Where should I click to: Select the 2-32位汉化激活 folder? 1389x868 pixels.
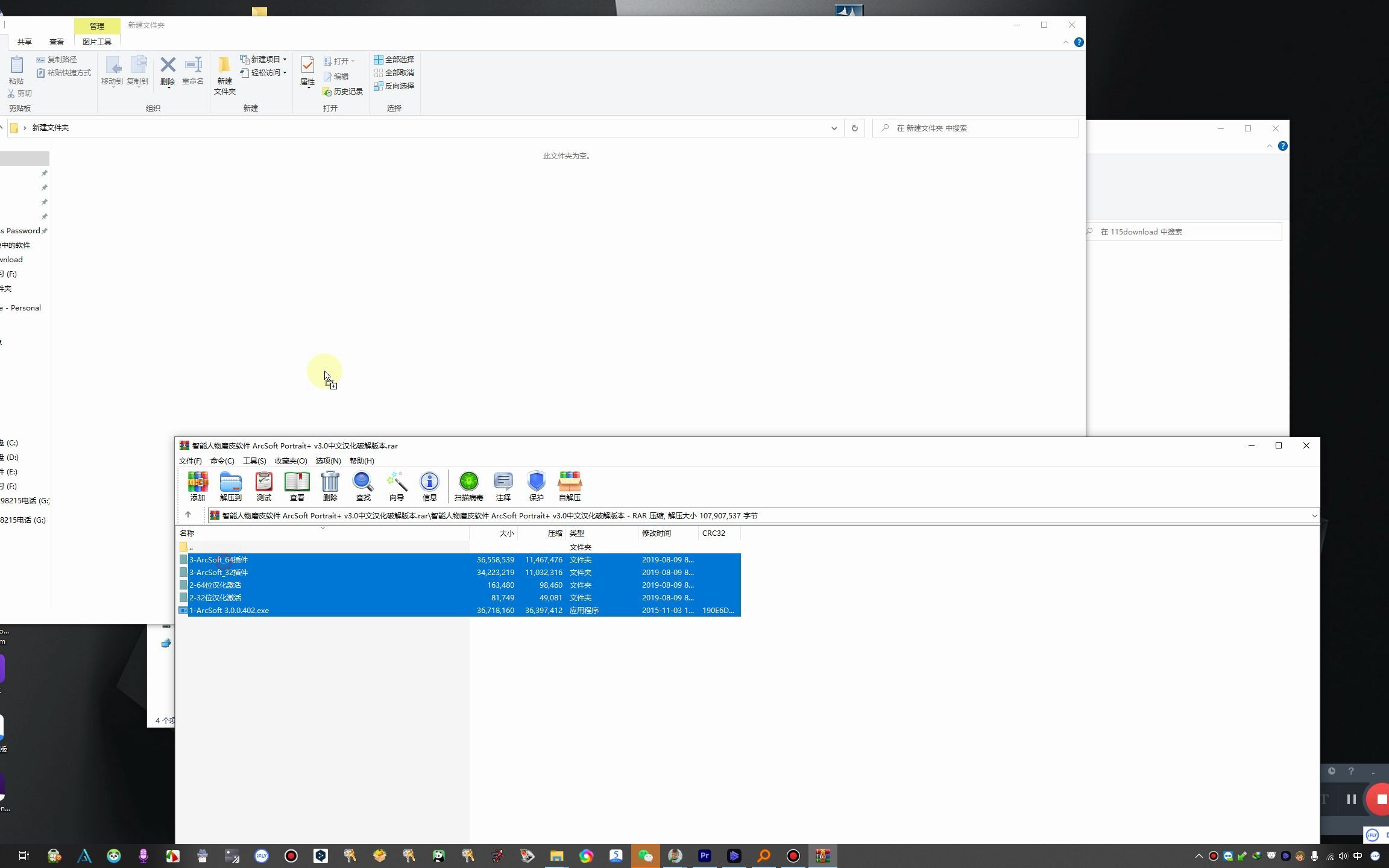215,597
